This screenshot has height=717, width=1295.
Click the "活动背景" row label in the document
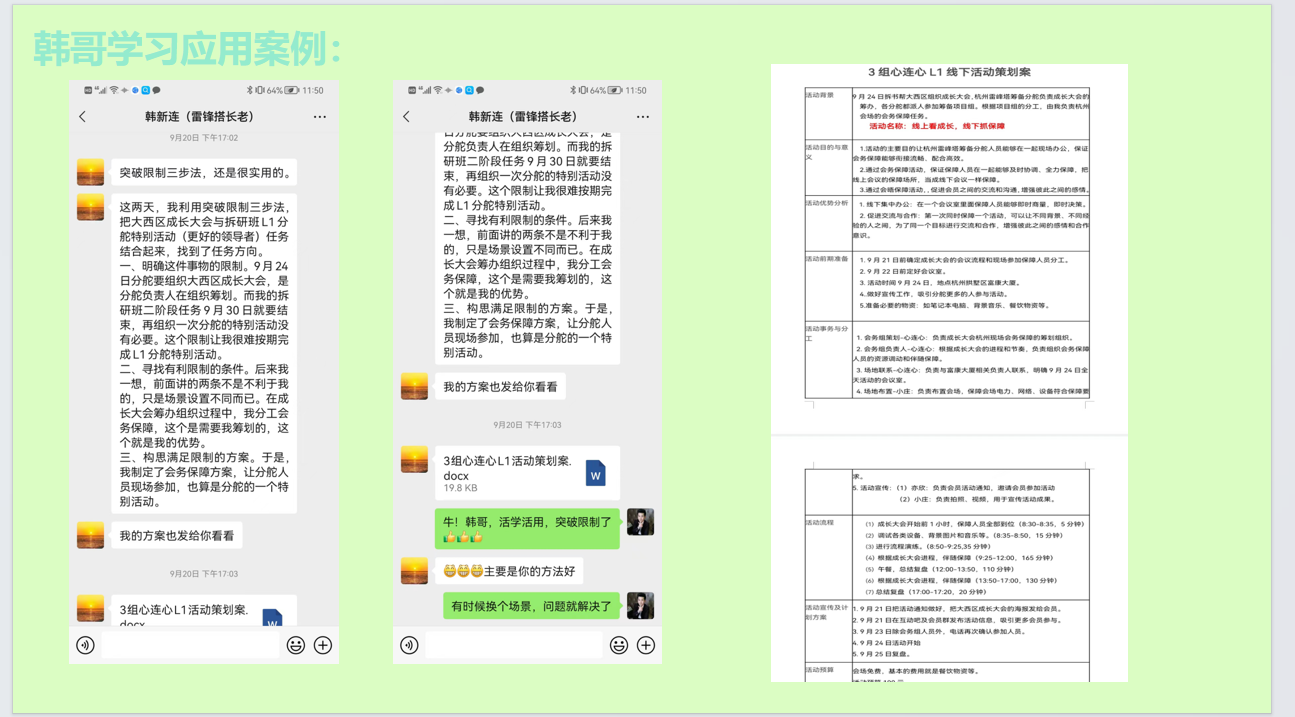click(820, 95)
